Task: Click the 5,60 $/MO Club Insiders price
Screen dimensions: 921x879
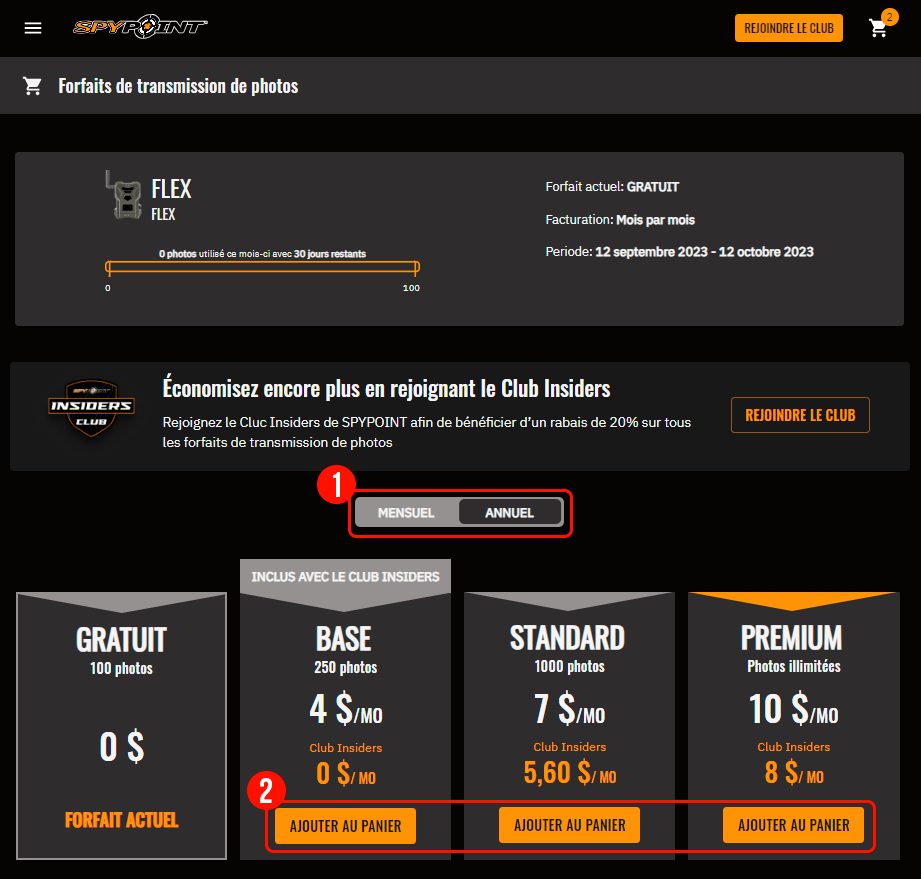Action: point(570,773)
